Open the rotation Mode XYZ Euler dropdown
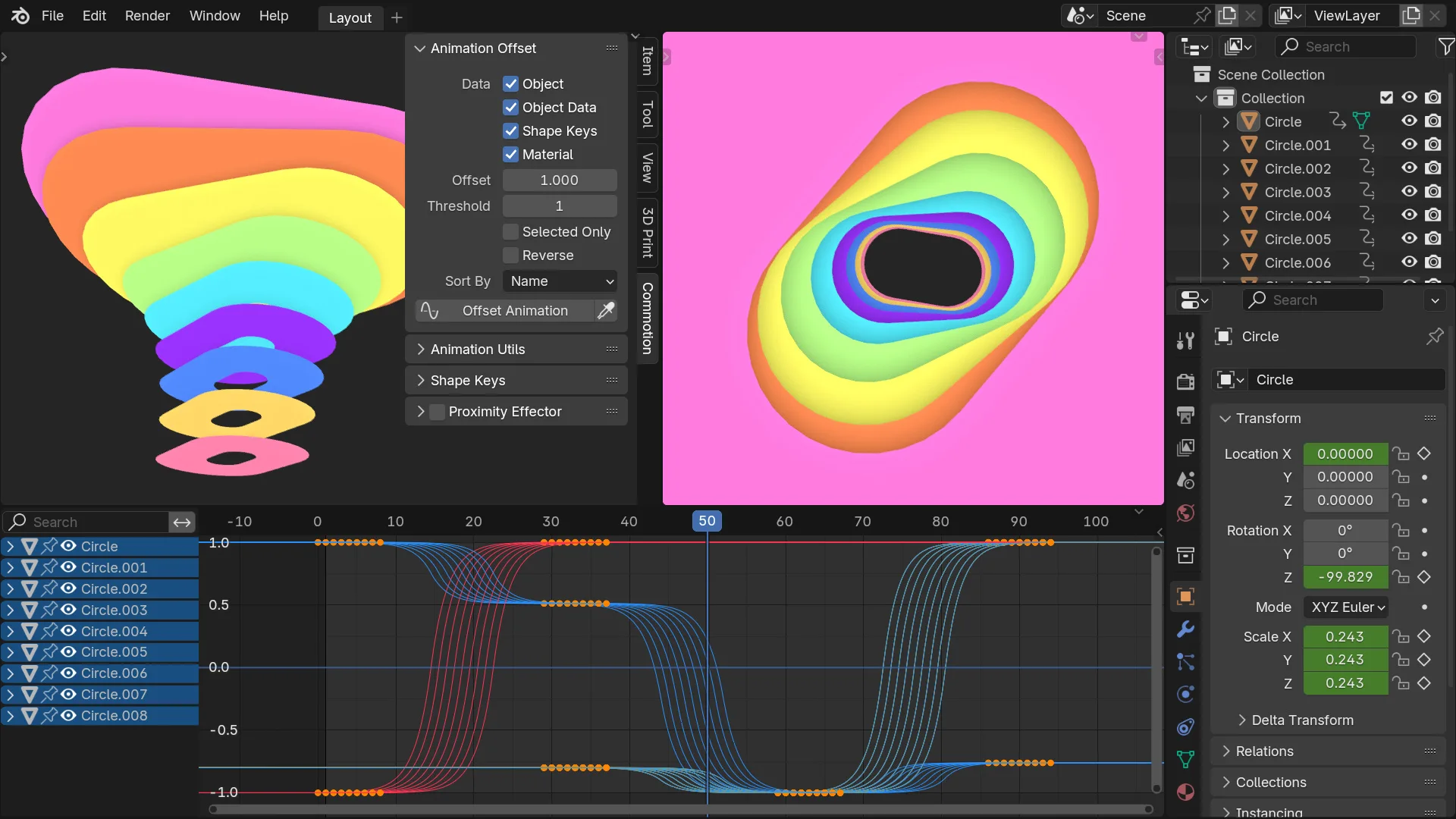This screenshot has width=1456, height=819. pyautogui.click(x=1346, y=607)
